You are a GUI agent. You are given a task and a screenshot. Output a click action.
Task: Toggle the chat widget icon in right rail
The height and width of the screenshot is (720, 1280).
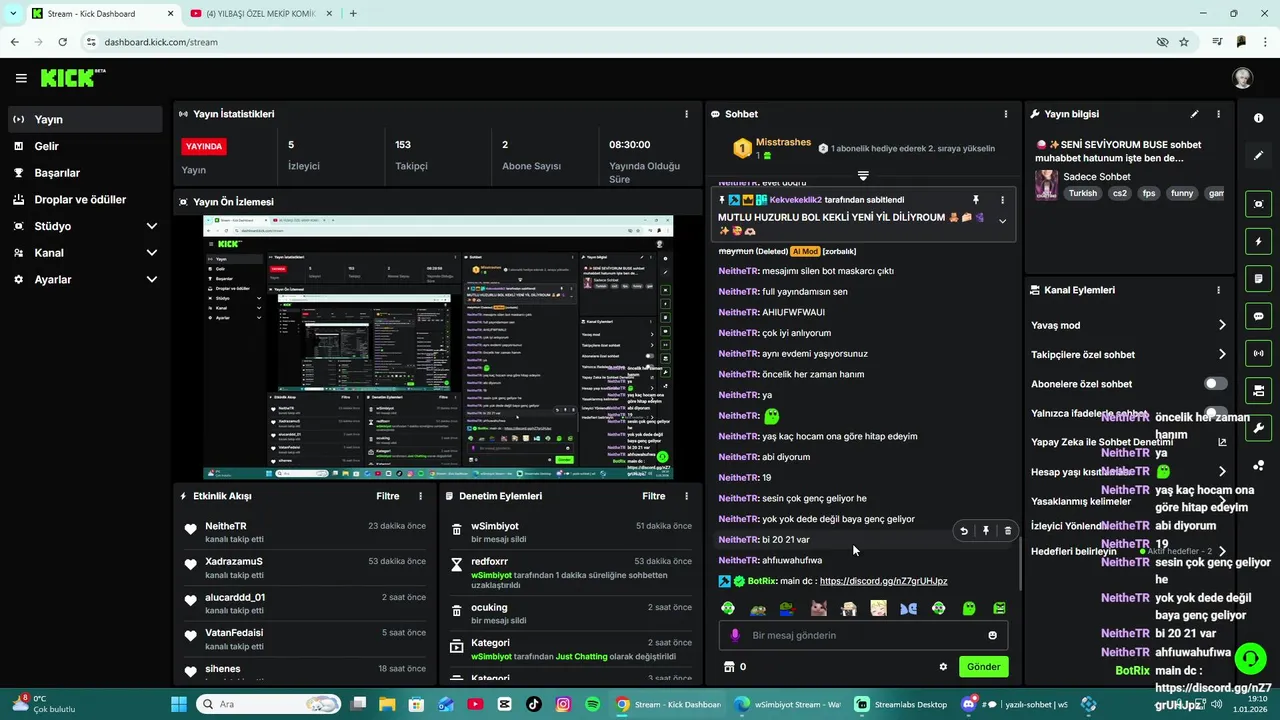(x=1258, y=316)
